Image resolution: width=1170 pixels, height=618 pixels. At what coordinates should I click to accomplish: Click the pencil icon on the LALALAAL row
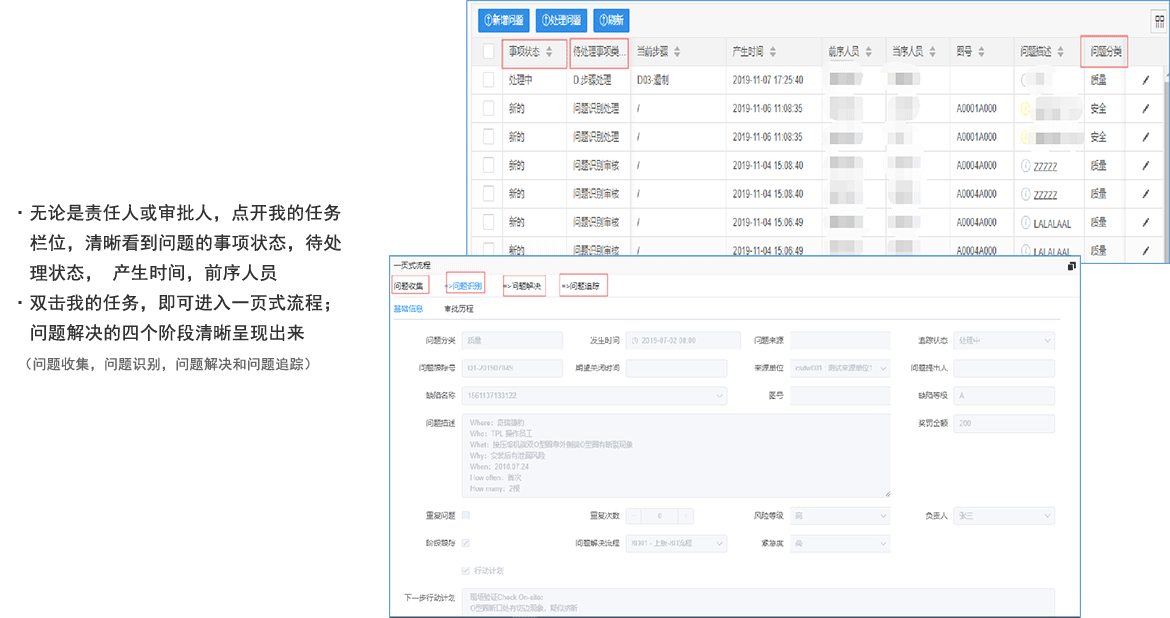click(1144, 221)
